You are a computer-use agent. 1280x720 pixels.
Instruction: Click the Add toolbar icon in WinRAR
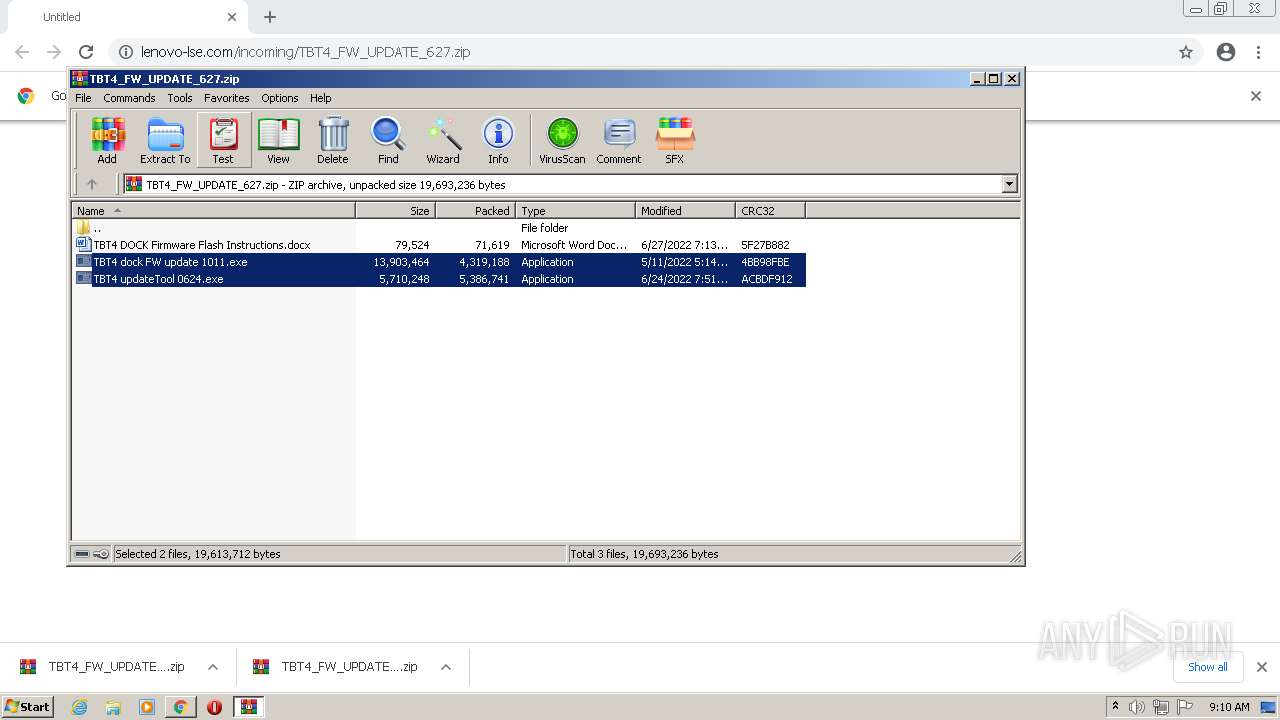coord(107,140)
